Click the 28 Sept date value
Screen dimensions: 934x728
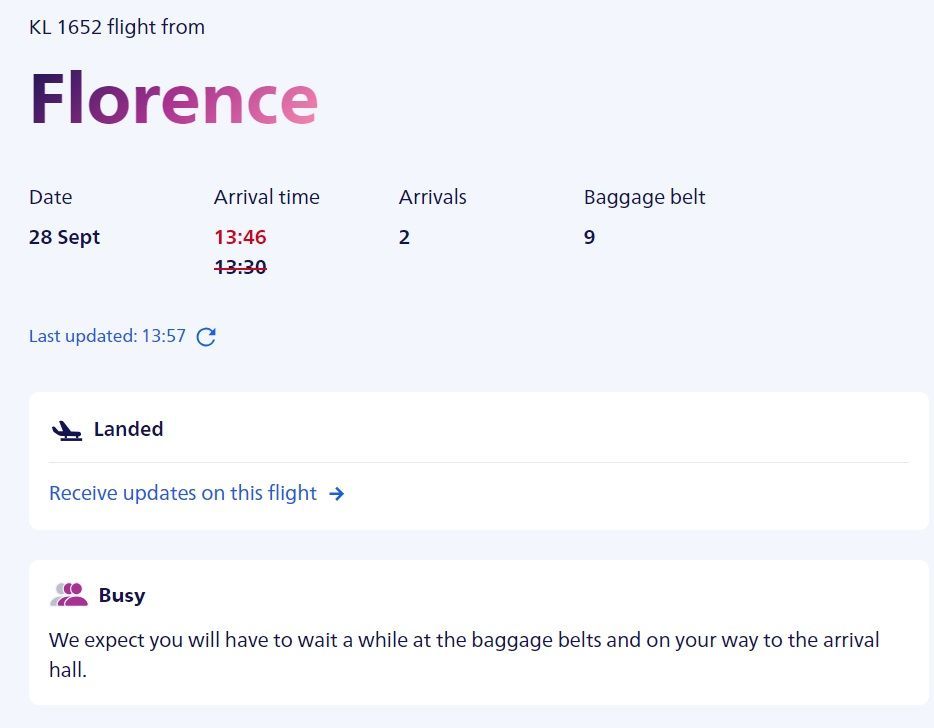click(x=64, y=238)
